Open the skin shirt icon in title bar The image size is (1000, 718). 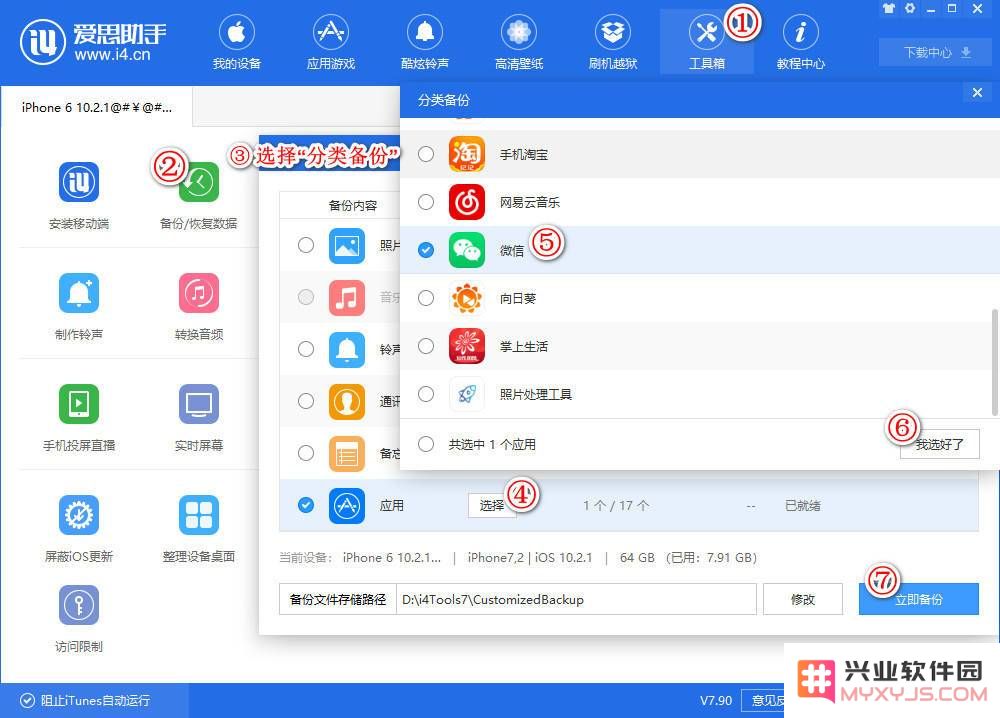[888, 8]
